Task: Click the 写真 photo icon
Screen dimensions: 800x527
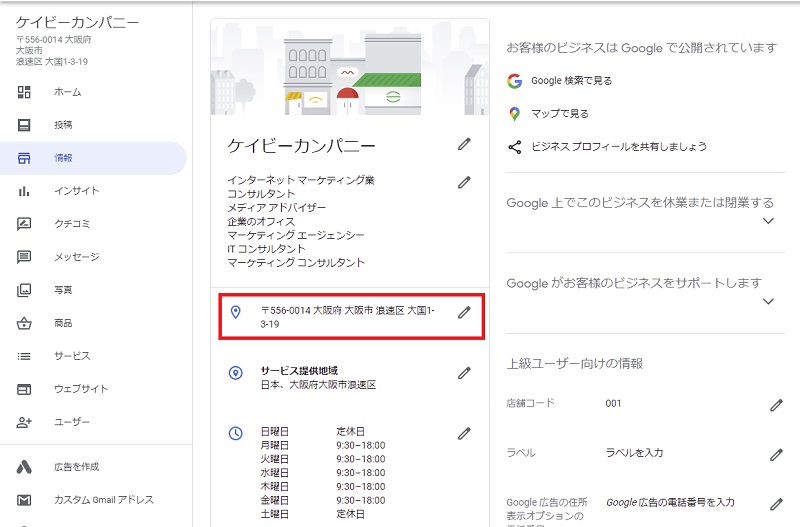Action: [24, 290]
